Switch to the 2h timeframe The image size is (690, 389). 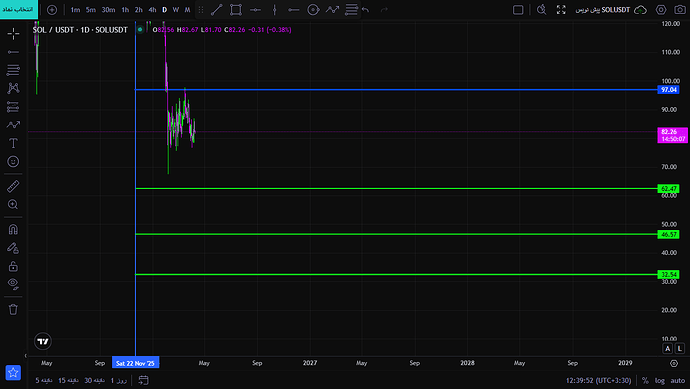(139, 10)
